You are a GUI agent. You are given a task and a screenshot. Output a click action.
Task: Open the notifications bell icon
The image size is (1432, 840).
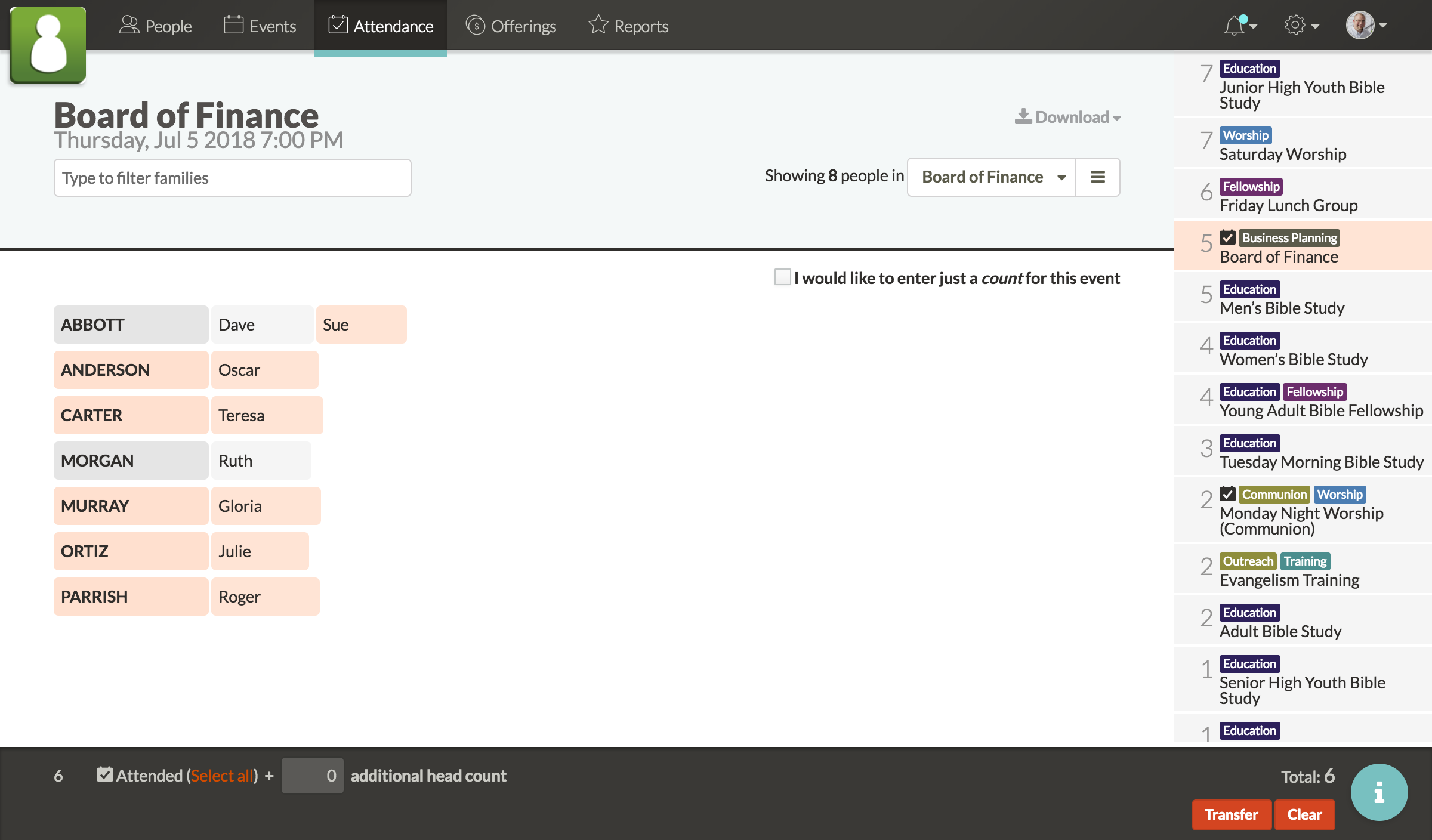click(x=1234, y=26)
